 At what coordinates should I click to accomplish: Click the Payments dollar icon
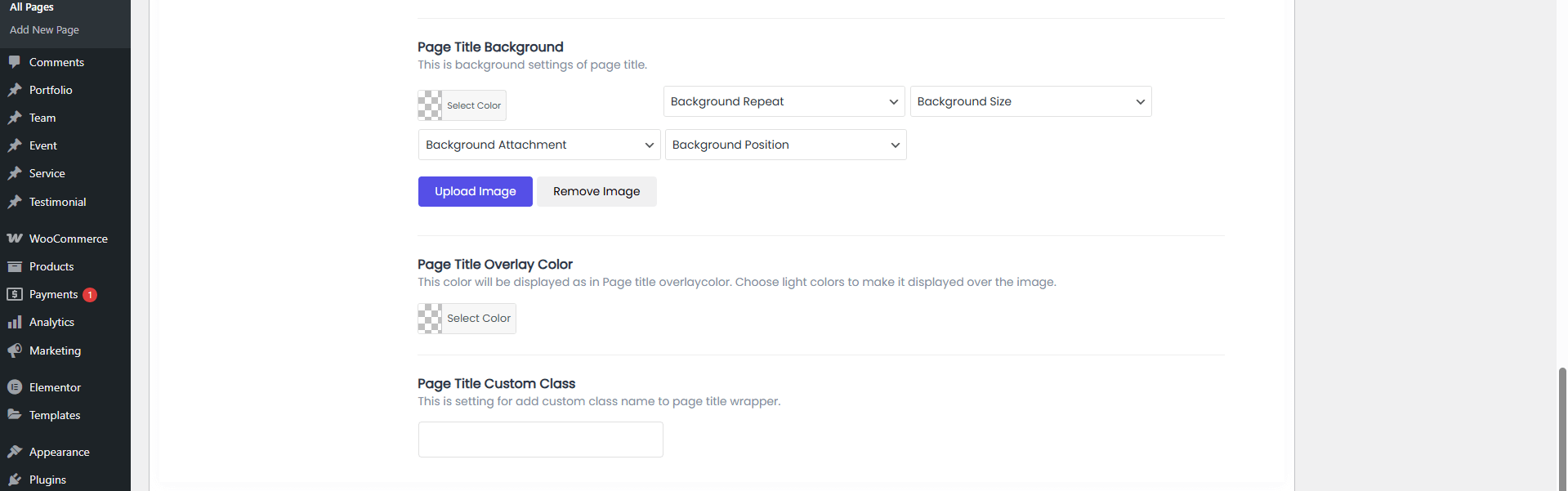click(15, 294)
